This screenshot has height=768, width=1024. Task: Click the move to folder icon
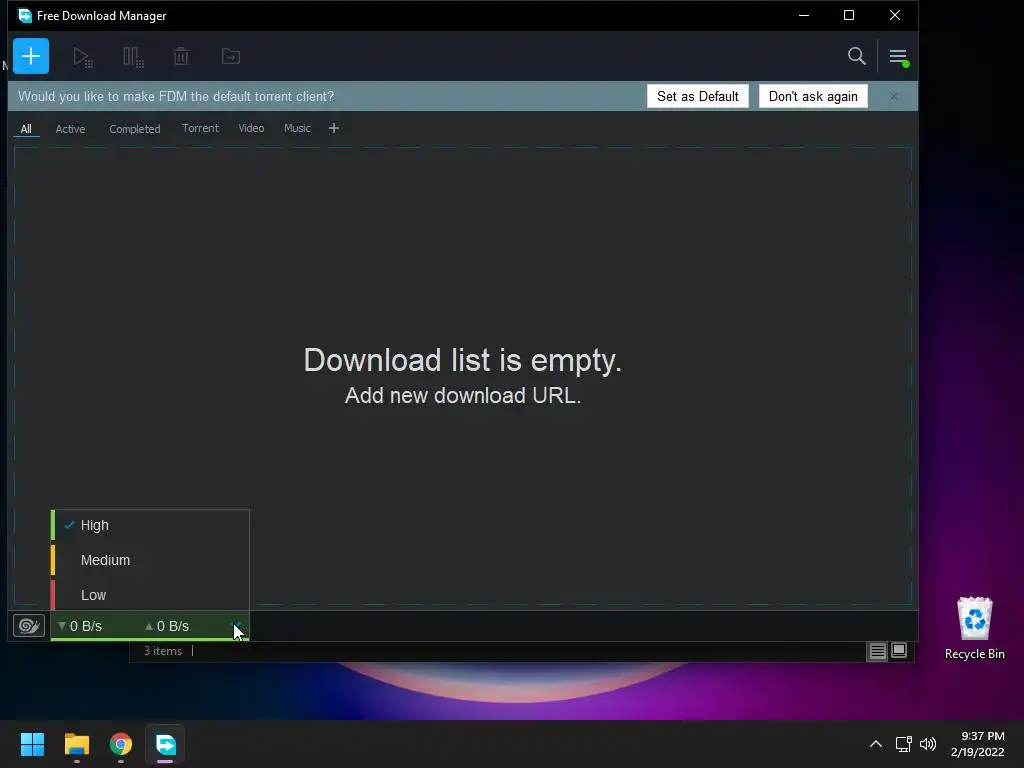coord(231,56)
